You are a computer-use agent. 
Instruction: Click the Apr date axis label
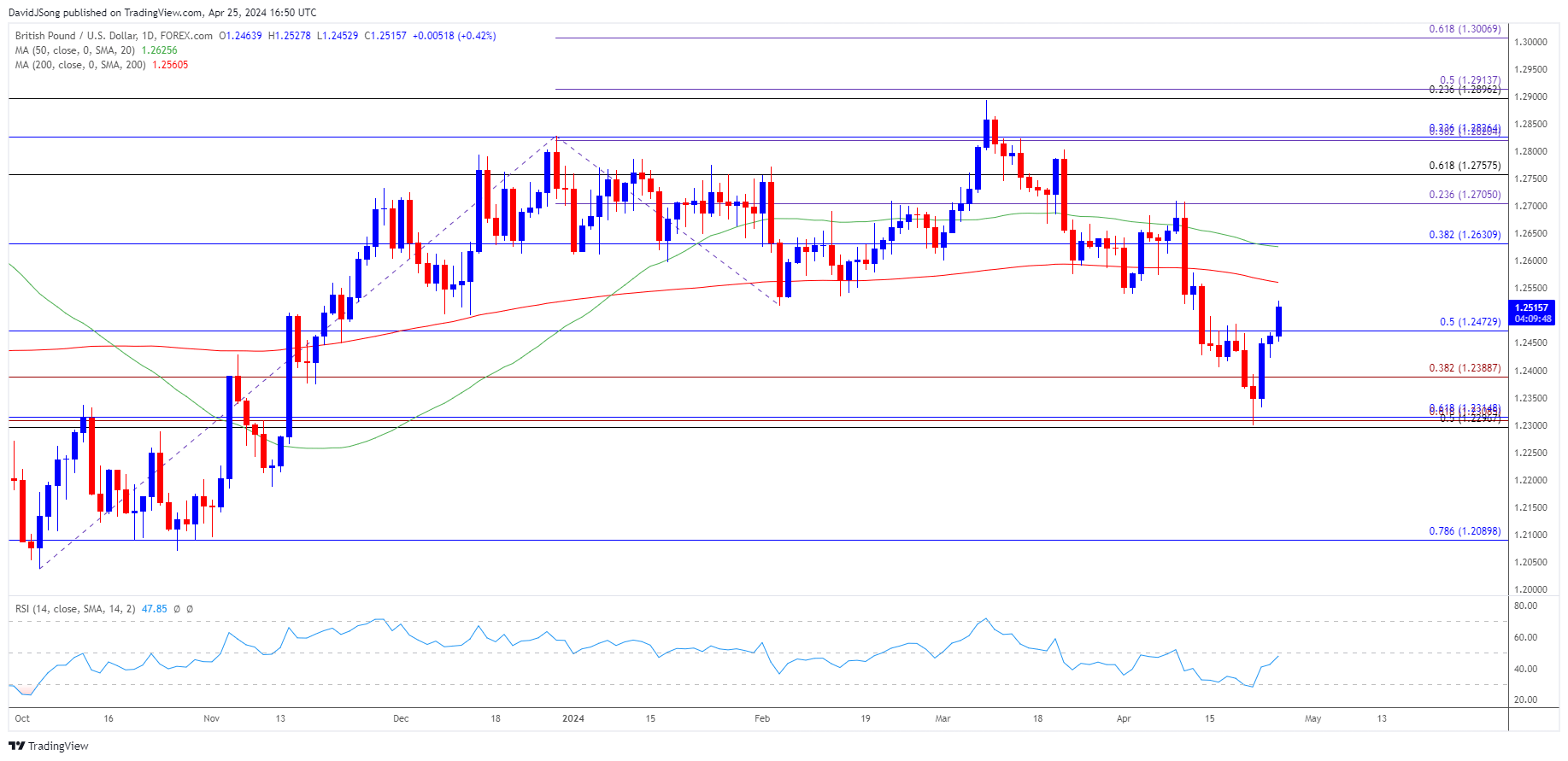[1124, 719]
